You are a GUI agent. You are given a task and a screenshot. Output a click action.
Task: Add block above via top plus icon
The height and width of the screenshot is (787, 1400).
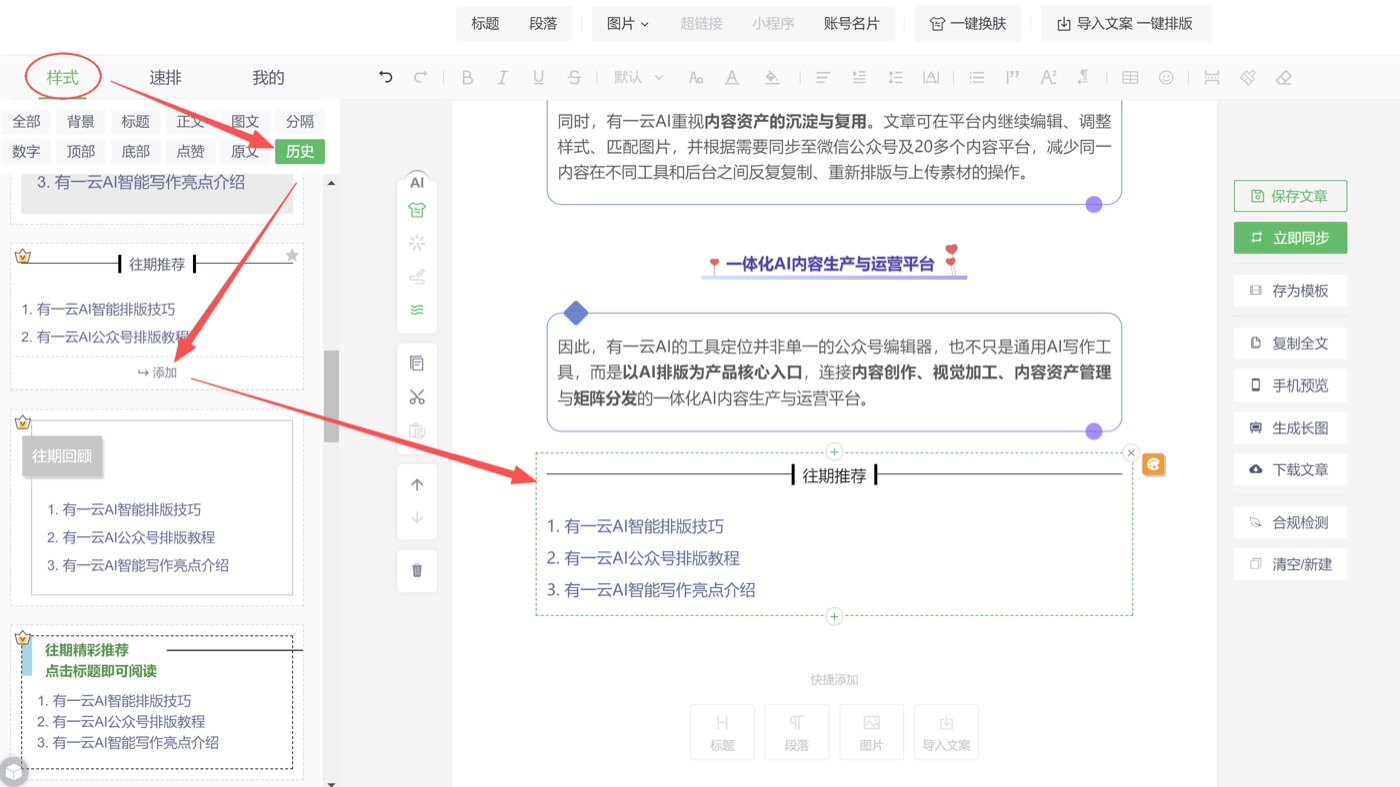click(834, 452)
